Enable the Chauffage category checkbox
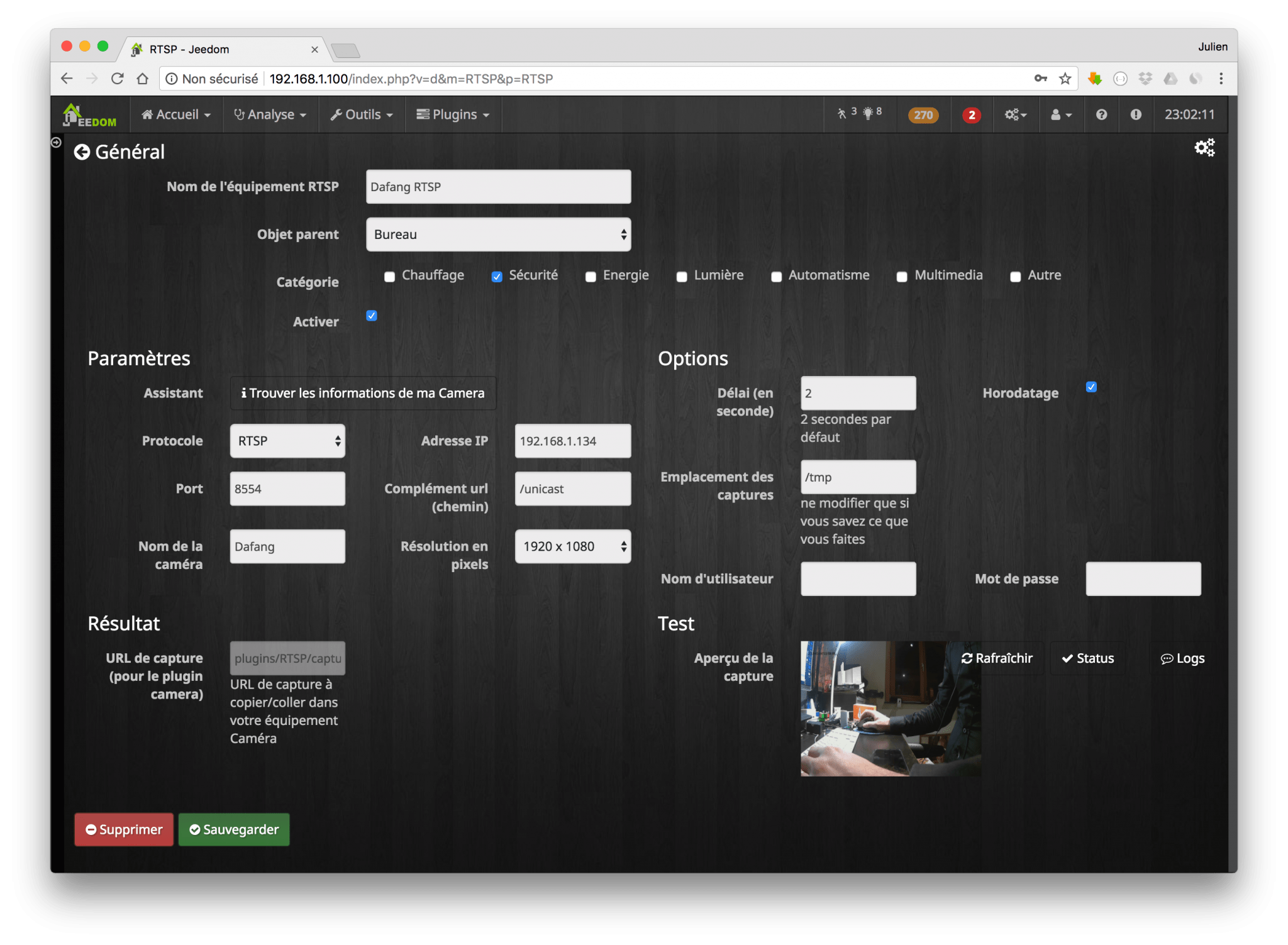This screenshot has width=1288, height=945. coord(389,277)
